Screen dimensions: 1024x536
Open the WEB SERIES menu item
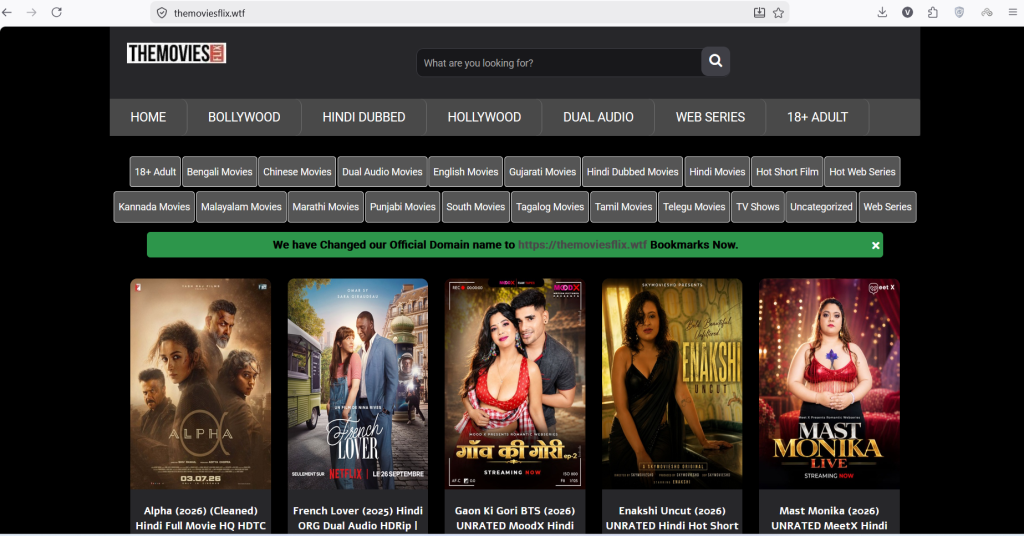[x=710, y=118]
